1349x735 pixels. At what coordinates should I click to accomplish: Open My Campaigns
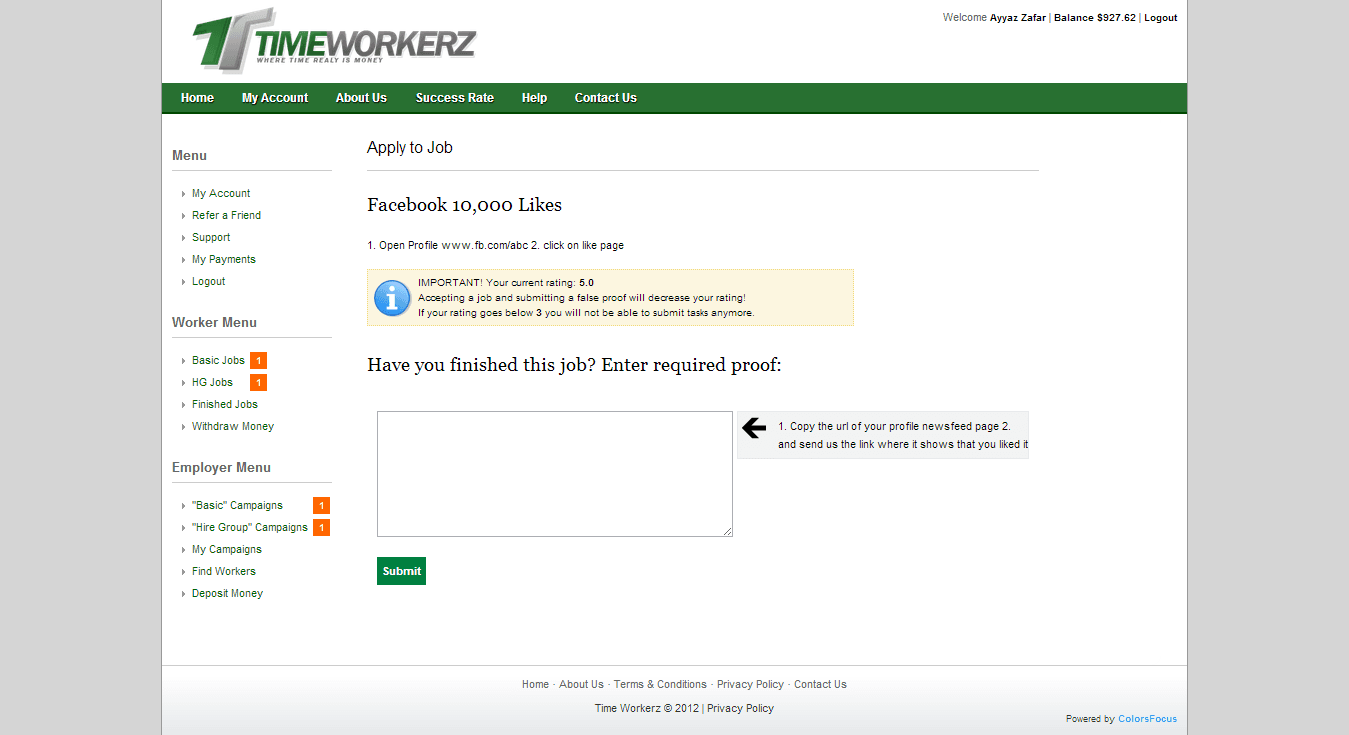pos(227,550)
